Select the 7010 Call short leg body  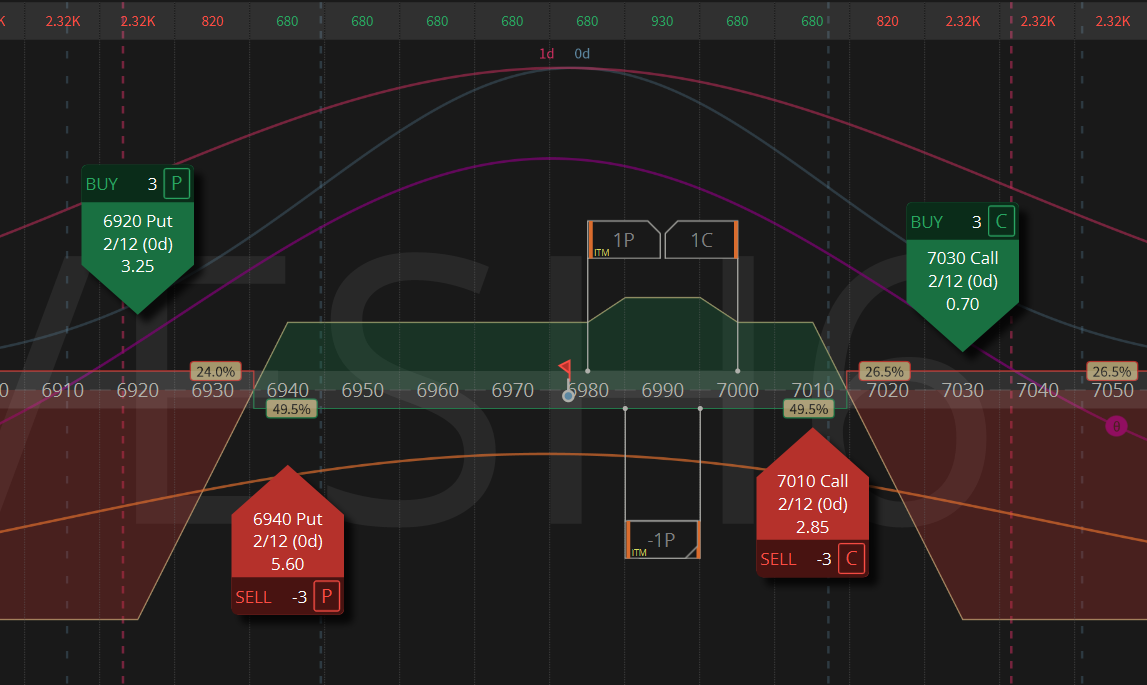point(812,504)
